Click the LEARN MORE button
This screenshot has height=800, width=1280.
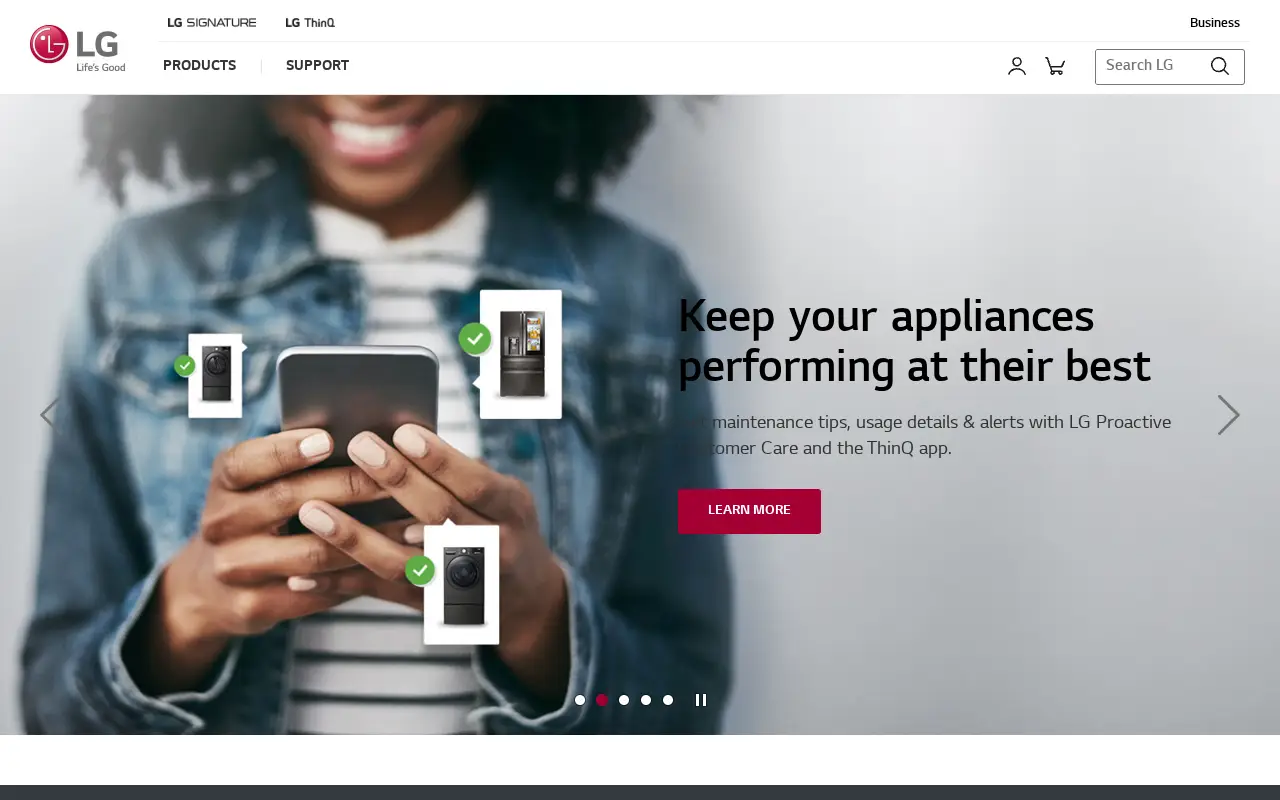[x=749, y=511]
